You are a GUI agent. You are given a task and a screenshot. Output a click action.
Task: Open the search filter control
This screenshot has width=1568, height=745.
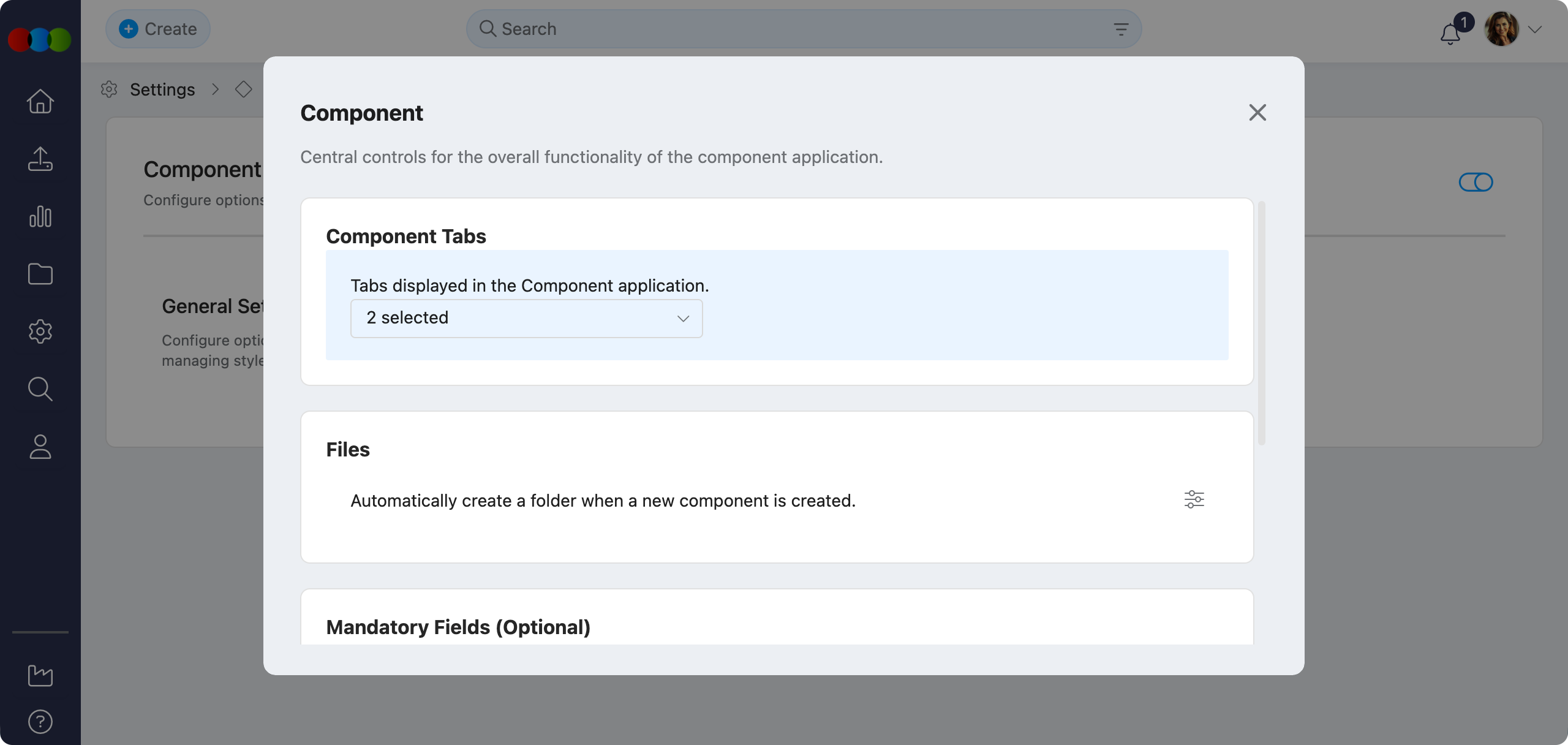[x=1121, y=28]
